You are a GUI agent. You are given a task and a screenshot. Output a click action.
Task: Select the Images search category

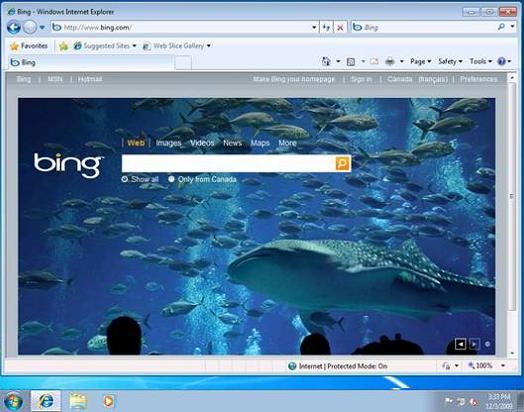tap(168, 143)
